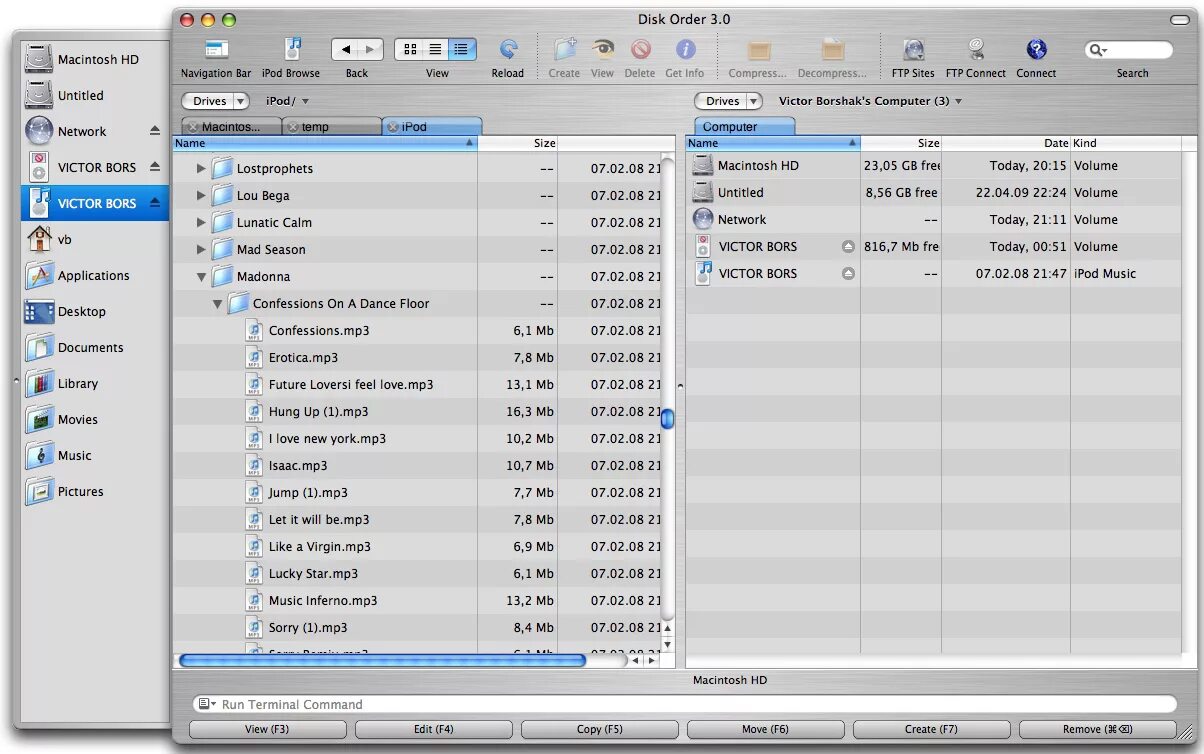Select the Delete toolbar icon
This screenshot has height=754, width=1204.
point(640,48)
